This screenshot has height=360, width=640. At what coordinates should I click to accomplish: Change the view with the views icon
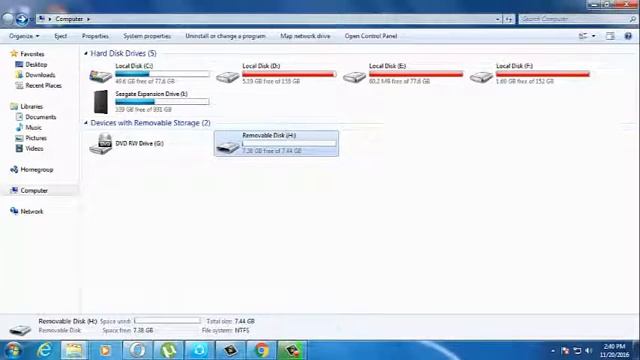tap(583, 36)
